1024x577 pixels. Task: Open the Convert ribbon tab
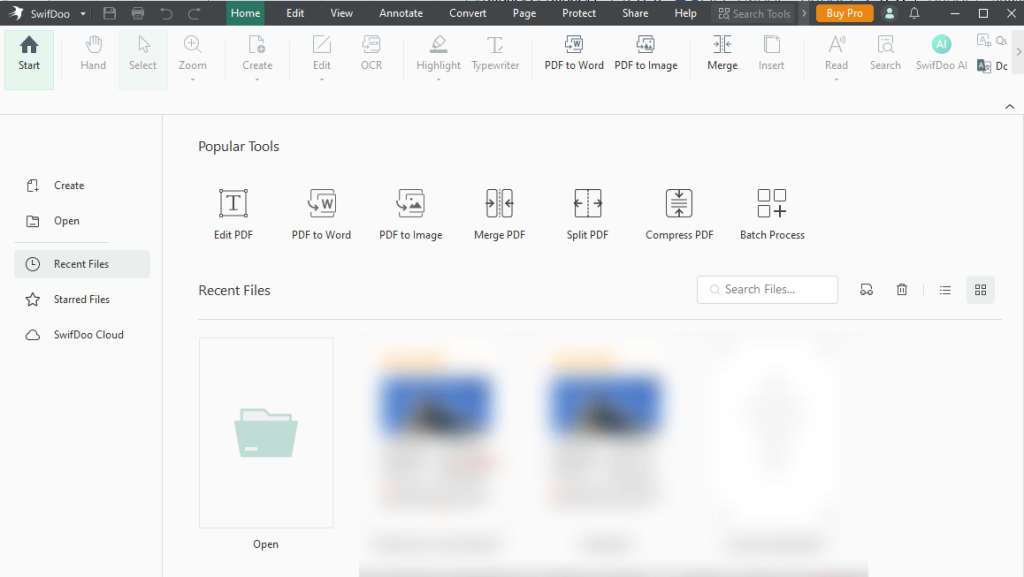pos(467,13)
